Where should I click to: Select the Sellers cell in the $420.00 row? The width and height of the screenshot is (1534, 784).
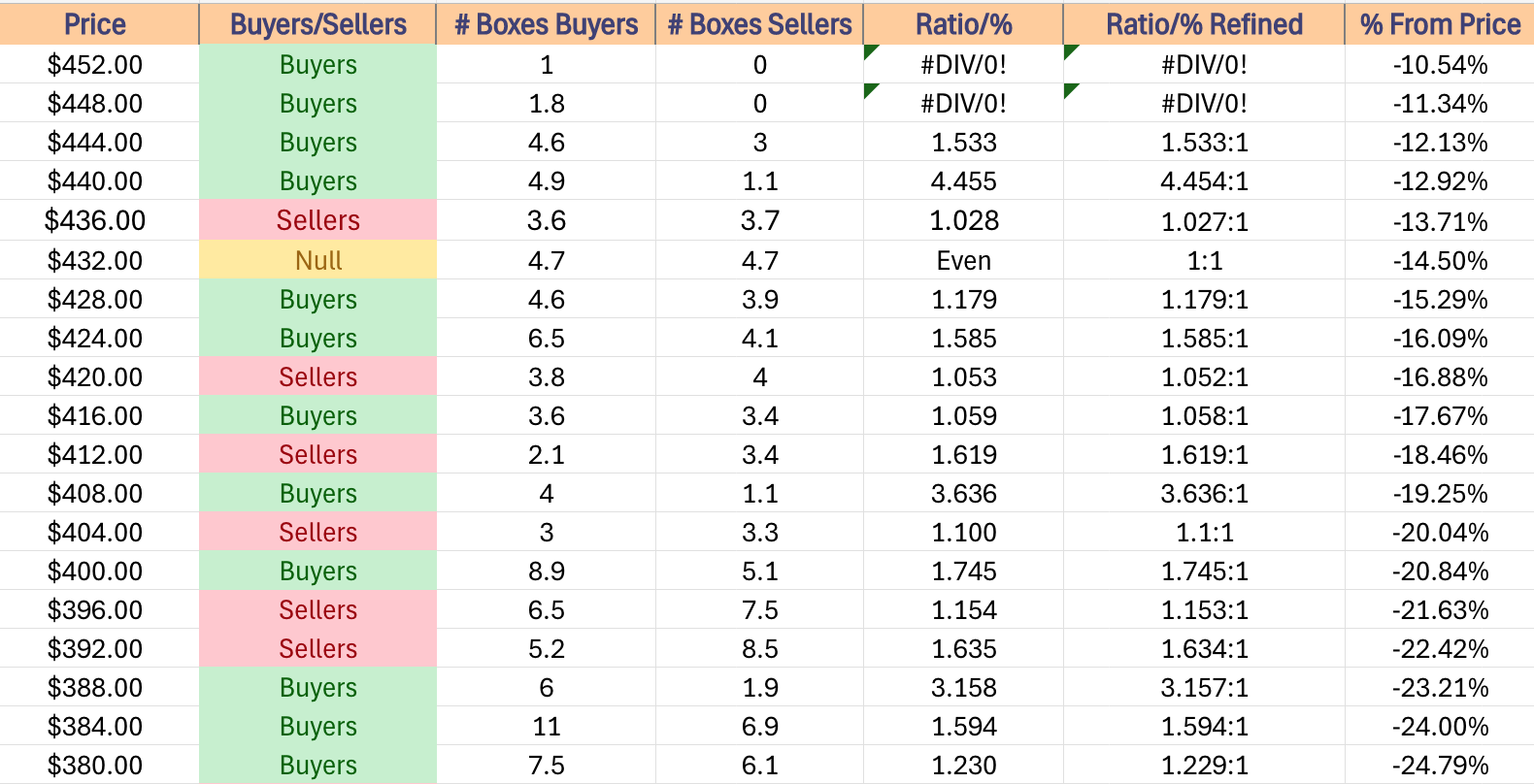[317, 377]
